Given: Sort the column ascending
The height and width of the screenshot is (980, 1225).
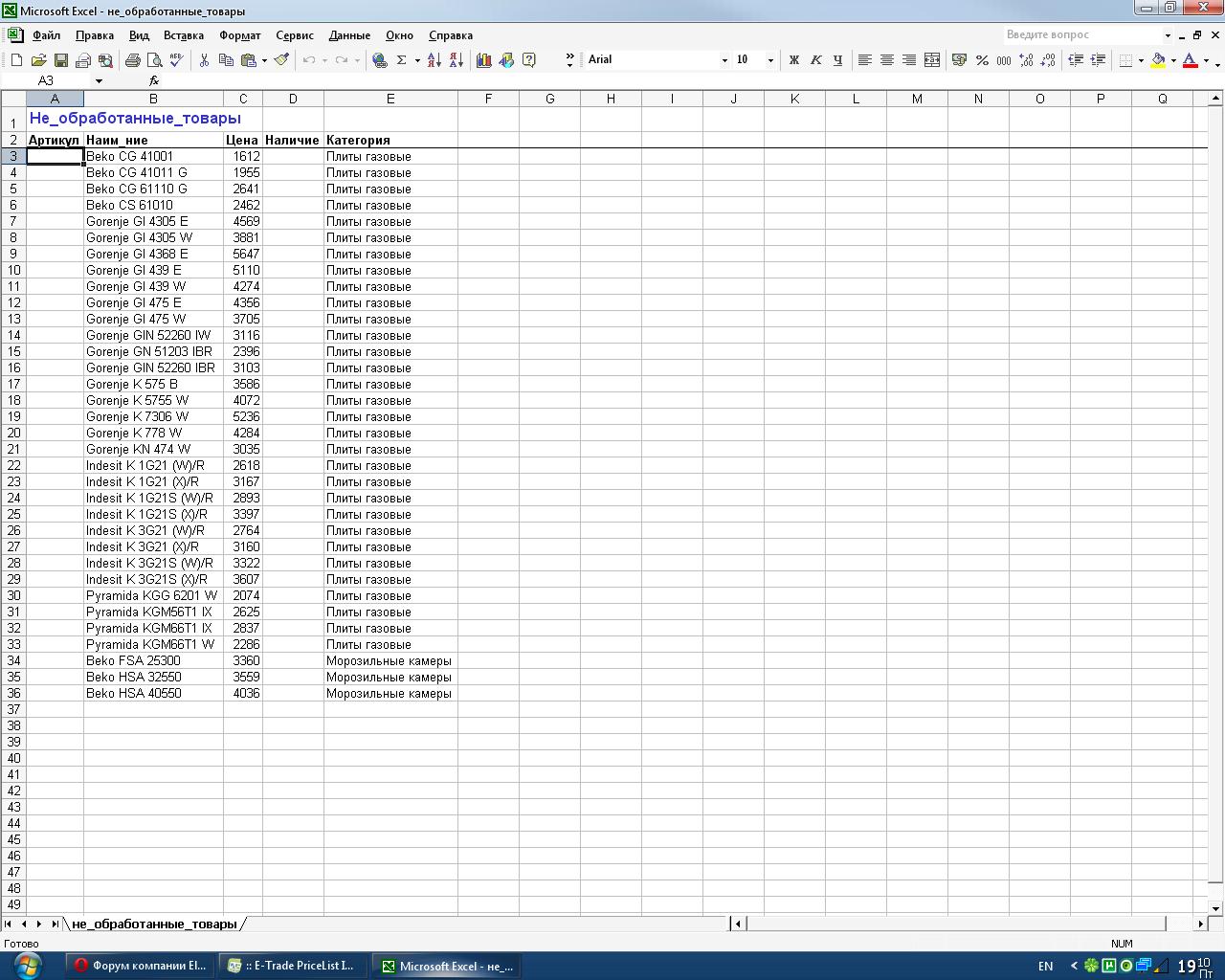Looking at the screenshot, I should click(x=434, y=60).
